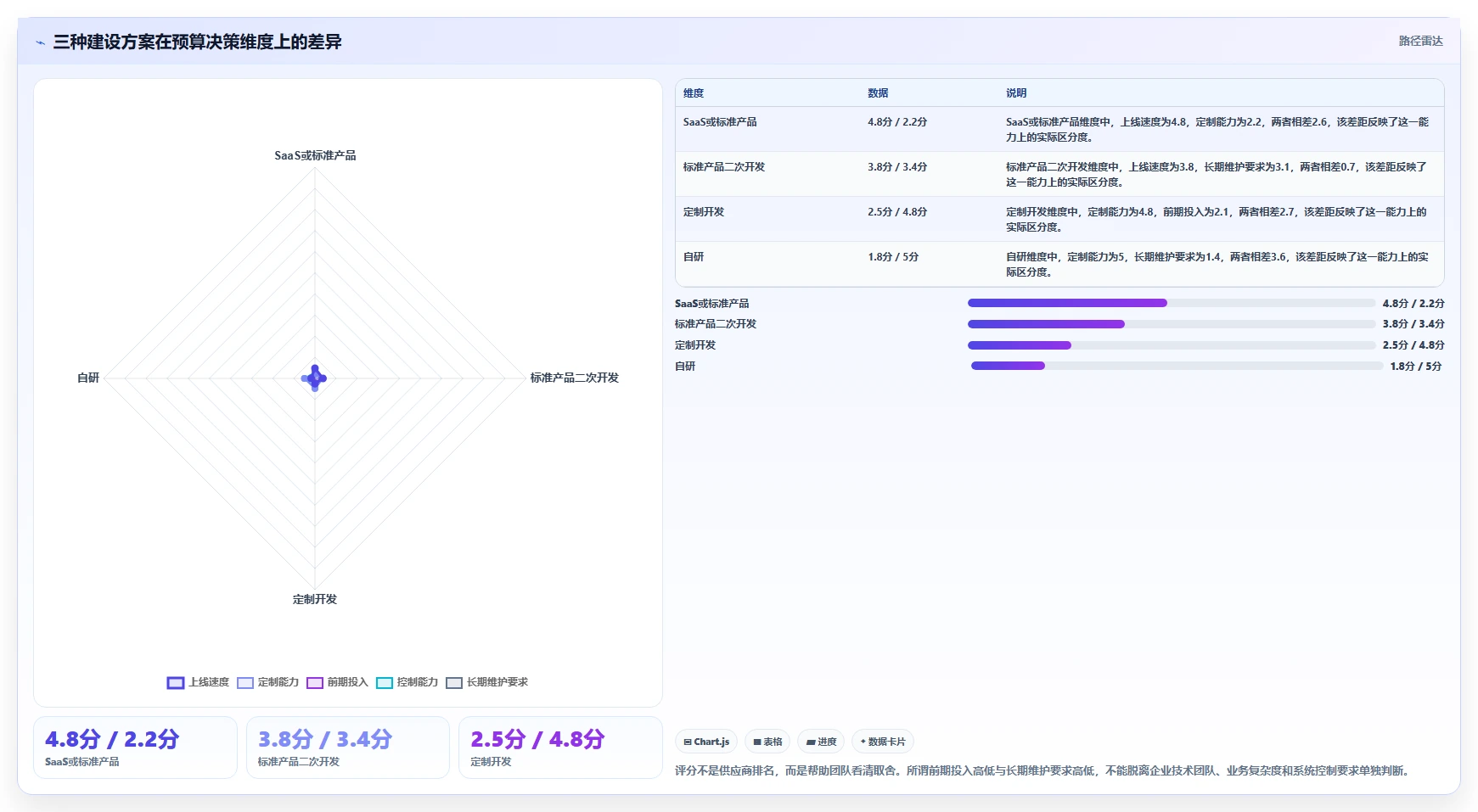This screenshot has width=1478, height=812.
Task: Toggle 定制能力 legend series
Action: [x=267, y=682]
